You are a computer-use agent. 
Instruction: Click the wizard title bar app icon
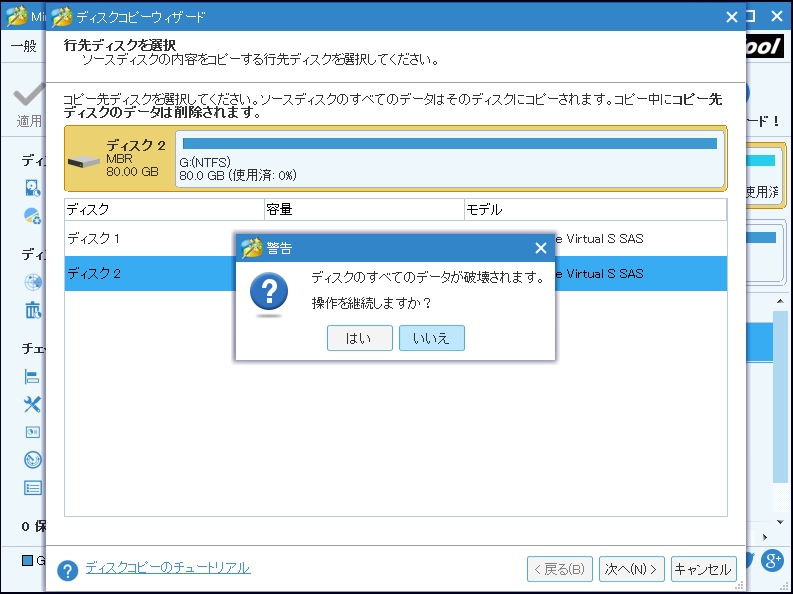coord(62,17)
